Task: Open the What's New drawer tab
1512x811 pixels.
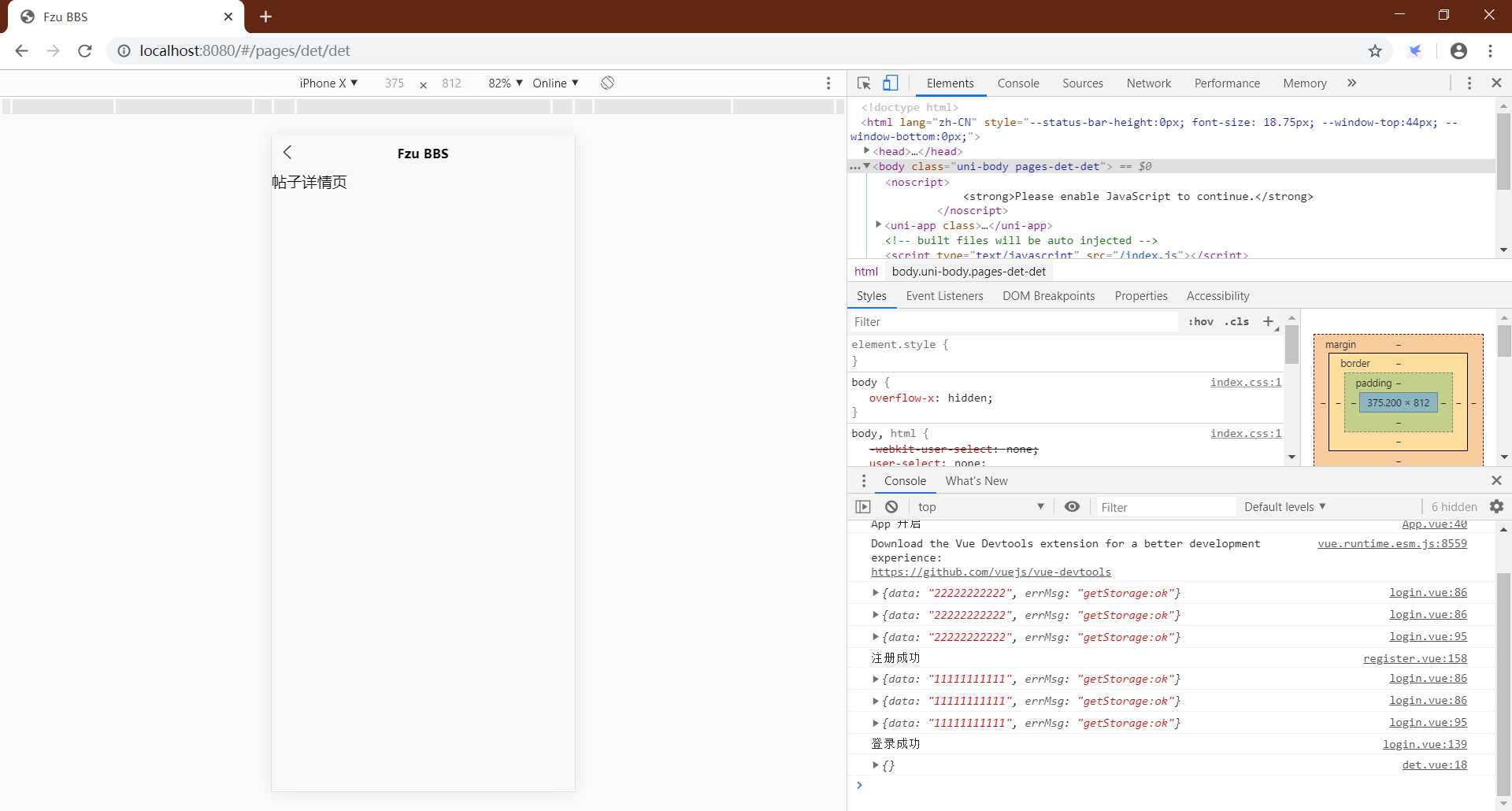Action: pos(976,480)
